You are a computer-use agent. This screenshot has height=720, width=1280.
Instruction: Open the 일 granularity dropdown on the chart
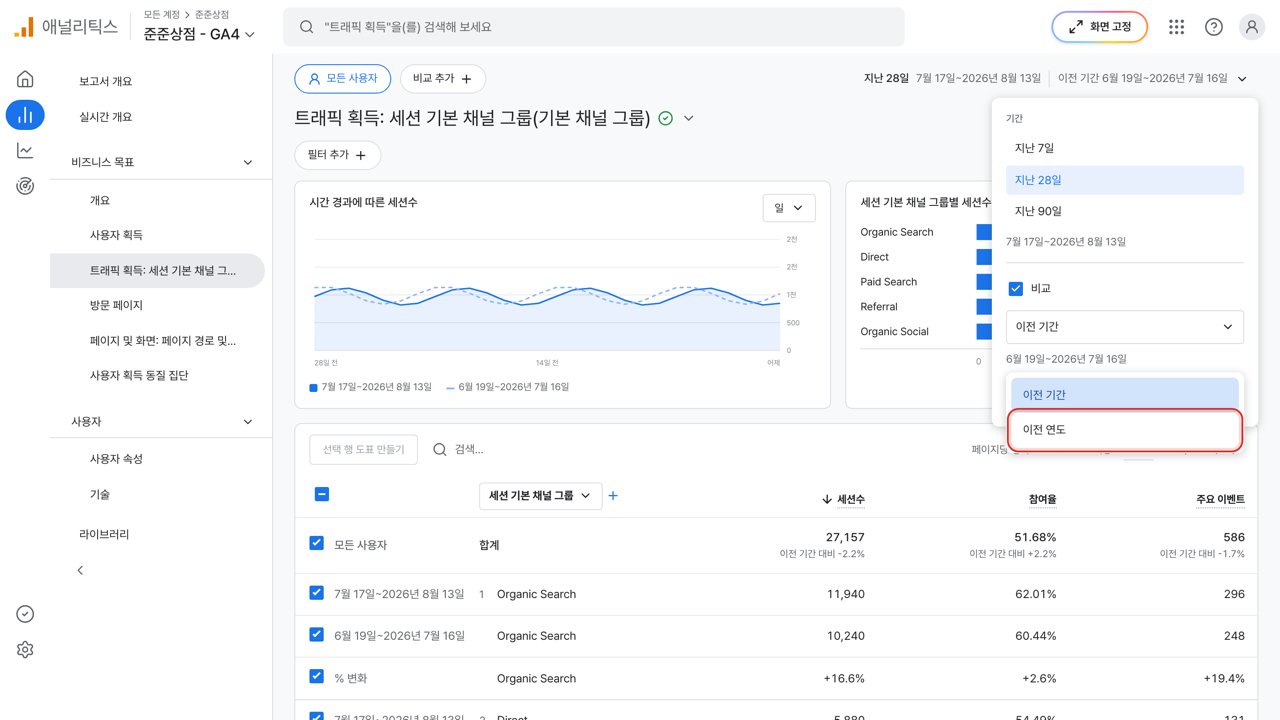pos(789,208)
